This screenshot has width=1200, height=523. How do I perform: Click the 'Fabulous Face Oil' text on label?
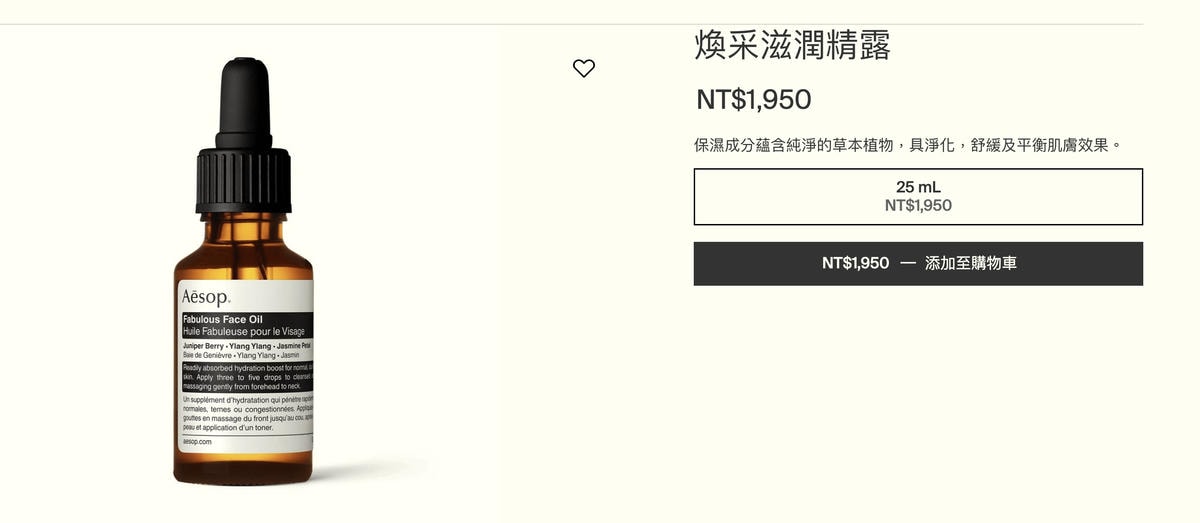click(x=222, y=319)
